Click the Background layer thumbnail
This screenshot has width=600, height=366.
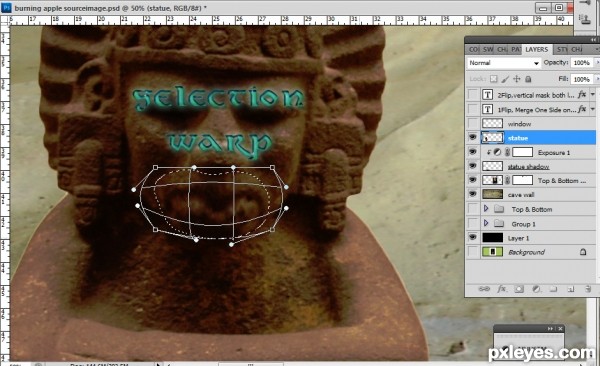(492, 252)
